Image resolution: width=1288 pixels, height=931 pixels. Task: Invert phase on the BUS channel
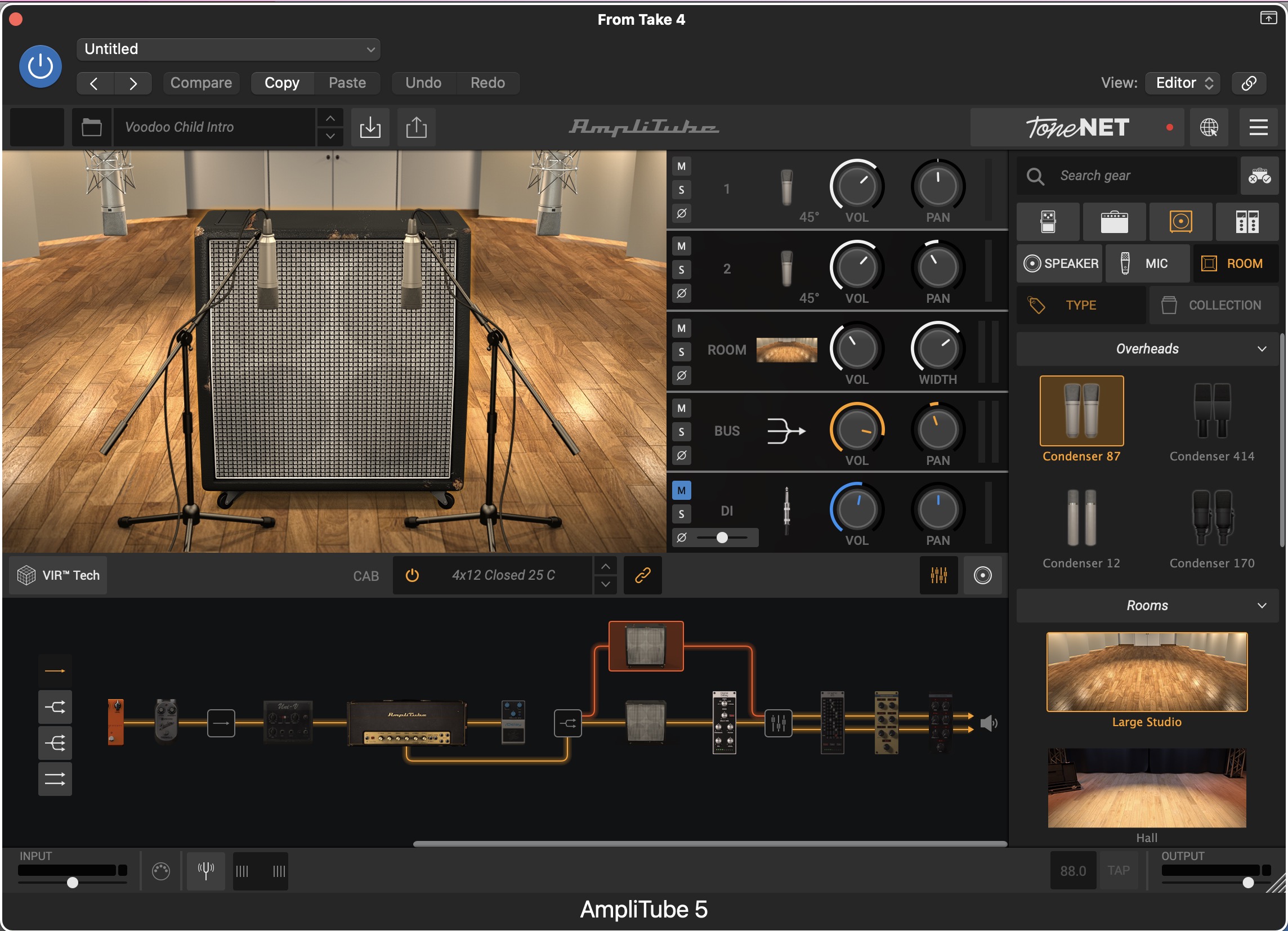(x=682, y=456)
